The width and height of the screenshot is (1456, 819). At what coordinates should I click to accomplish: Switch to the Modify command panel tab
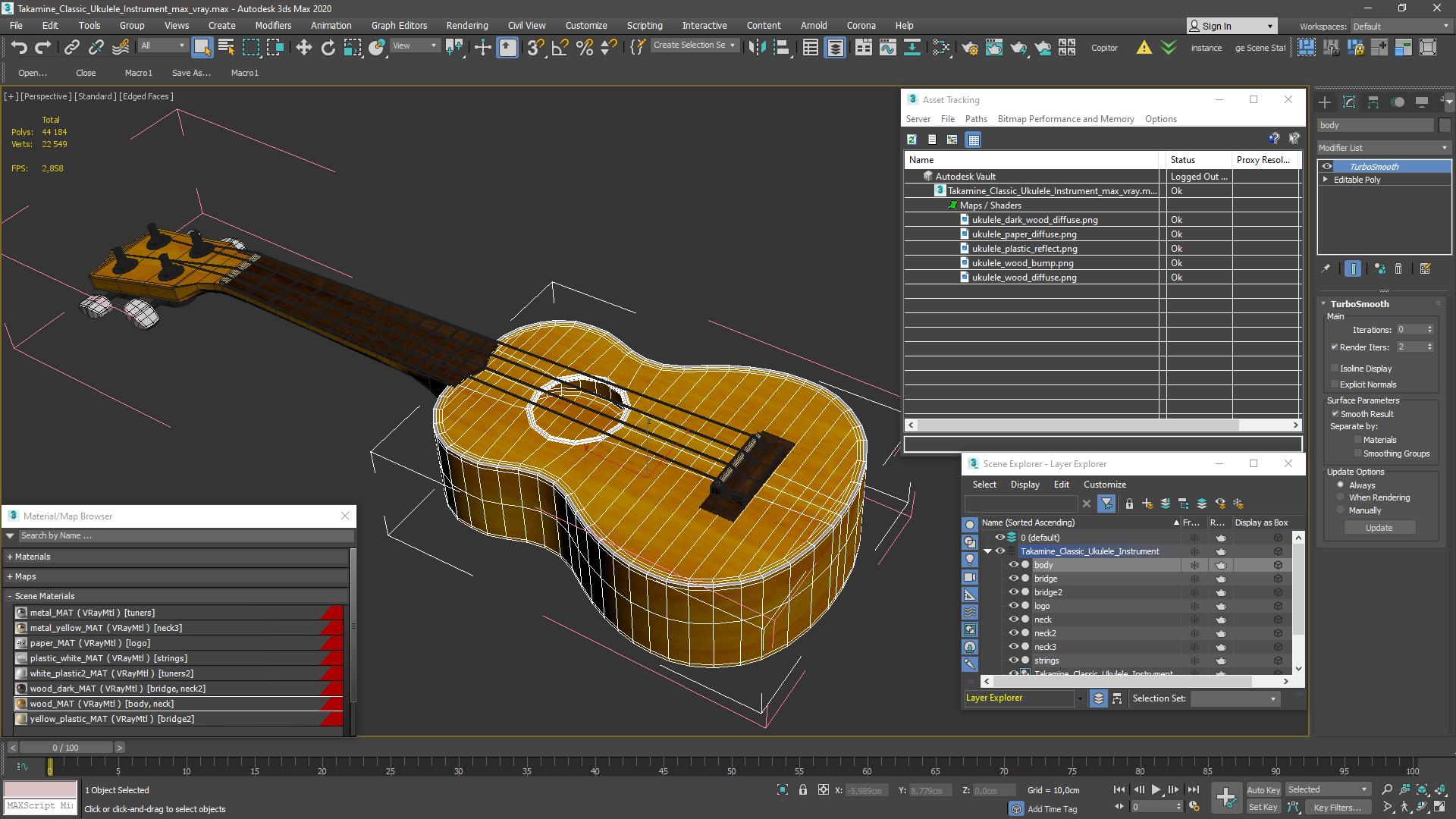[x=1349, y=102]
